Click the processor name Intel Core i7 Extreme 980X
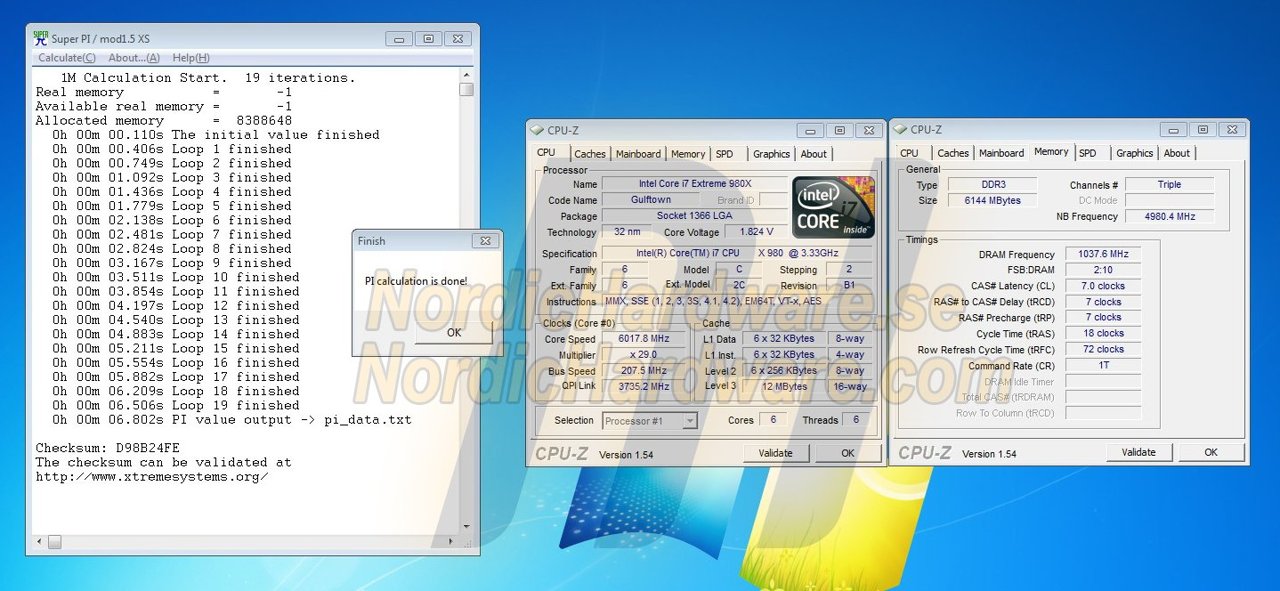 point(695,184)
